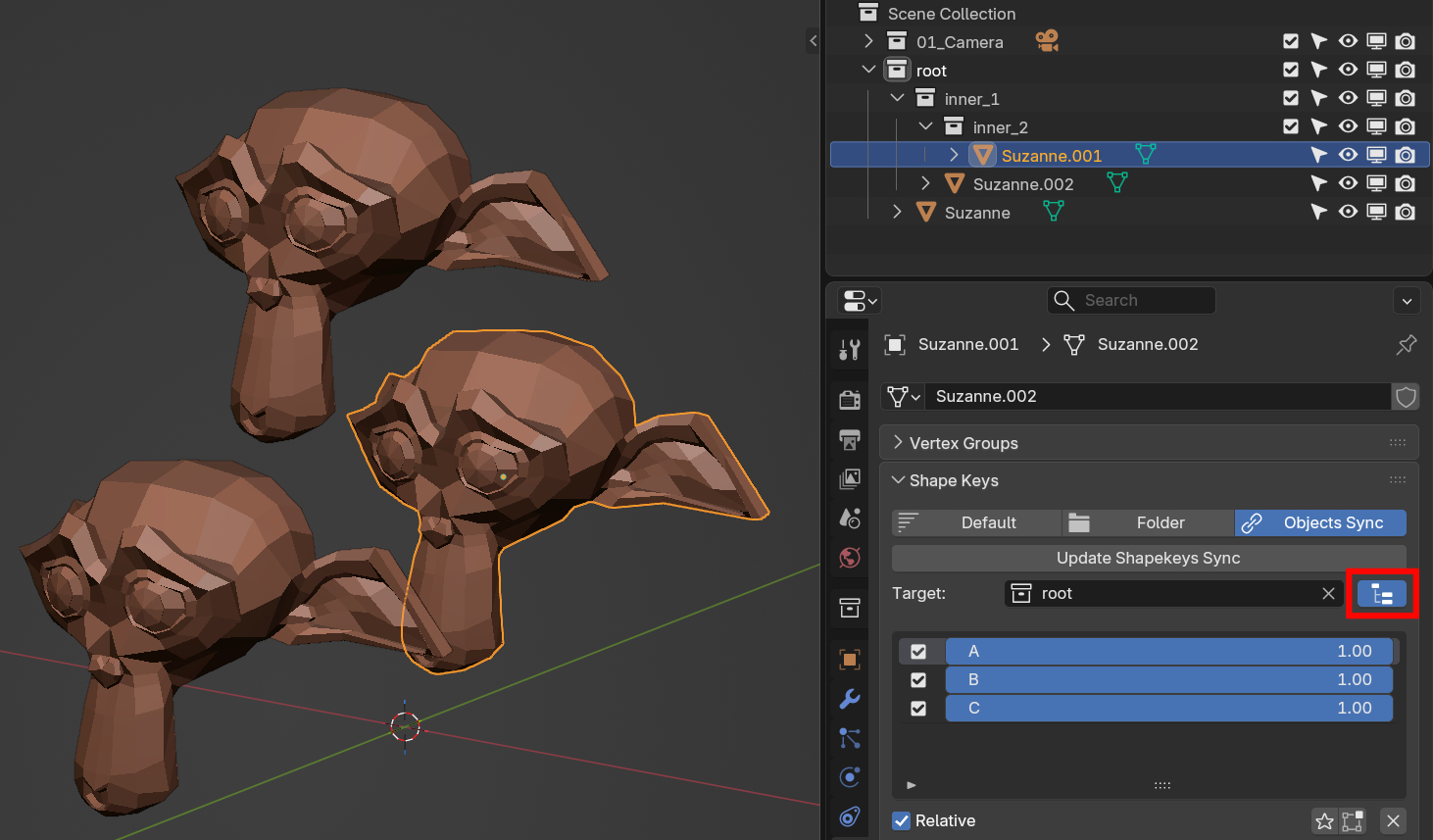1433x840 pixels.
Task: Disable the Relative checkbox
Action: tap(902, 821)
